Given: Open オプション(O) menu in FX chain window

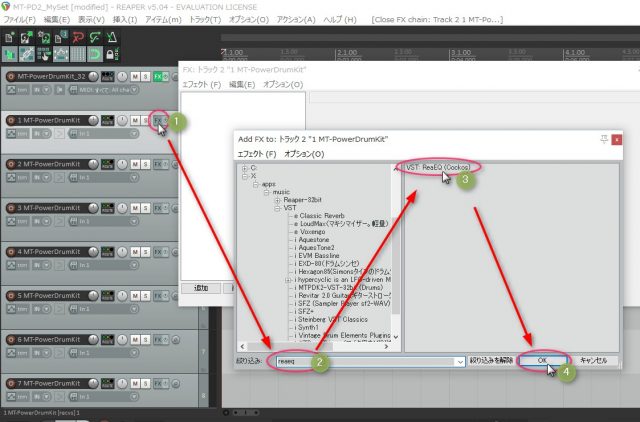Looking at the screenshot, I should (x=283, y=84).
